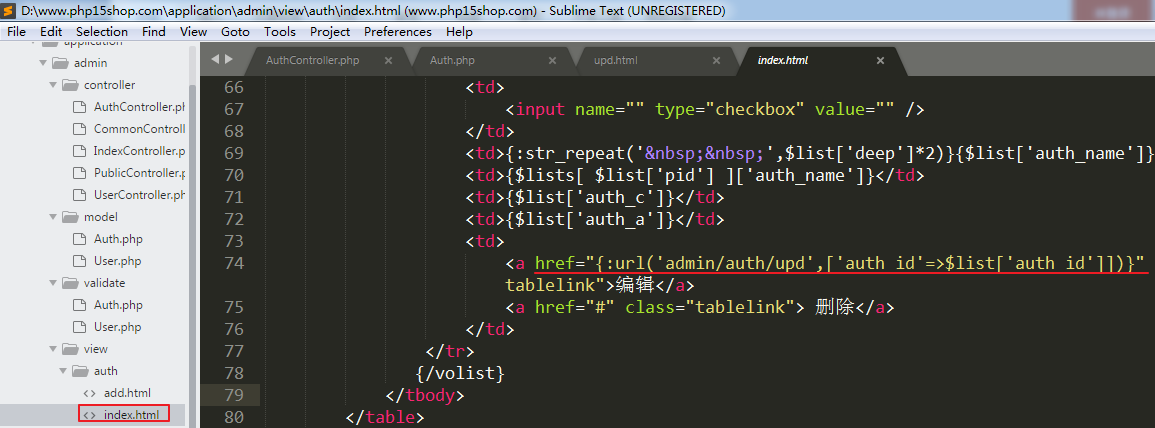Collapse the validate folder tree arrow
This screenshot has width=1155, height=428.
(x=53, y=283)
